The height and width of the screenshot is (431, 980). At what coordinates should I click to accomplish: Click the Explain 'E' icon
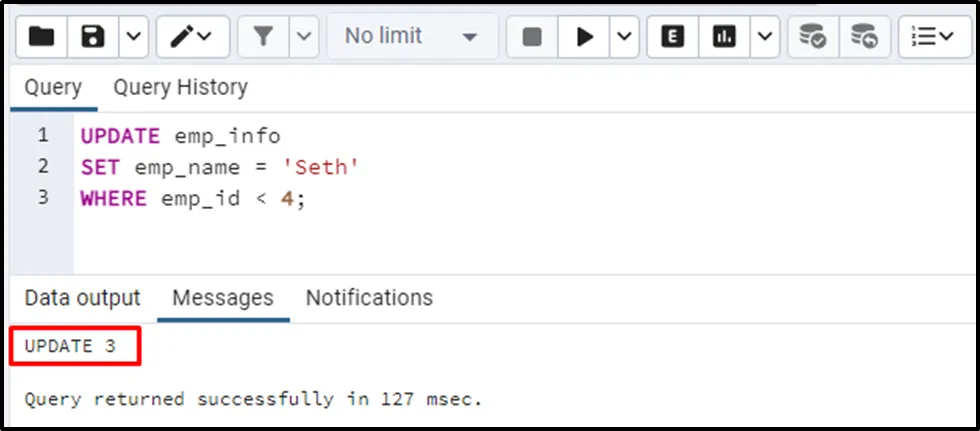[x=673, y=37]
